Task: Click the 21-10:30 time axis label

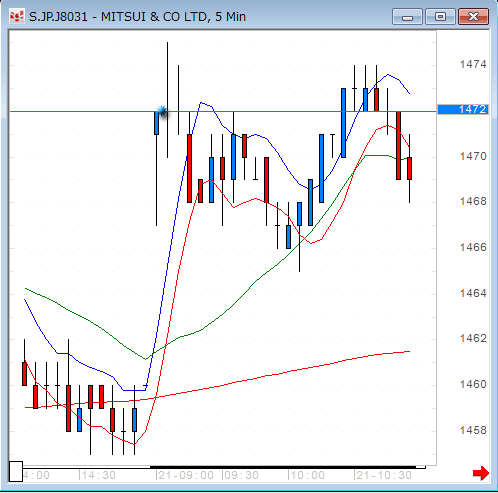Action: (384, 475)
